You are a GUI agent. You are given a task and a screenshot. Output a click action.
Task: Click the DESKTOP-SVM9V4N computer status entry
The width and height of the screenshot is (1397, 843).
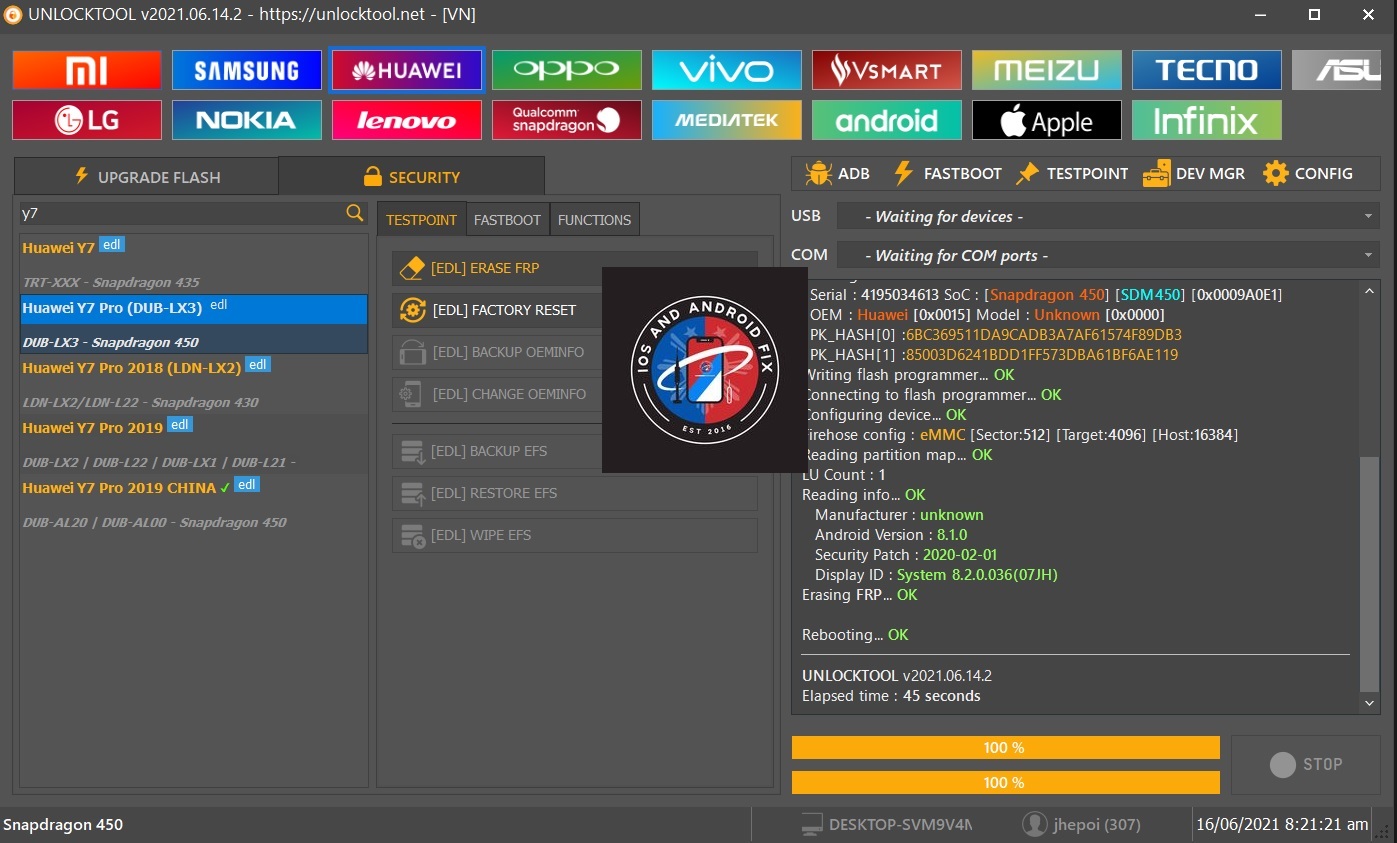tap(886, 825)
